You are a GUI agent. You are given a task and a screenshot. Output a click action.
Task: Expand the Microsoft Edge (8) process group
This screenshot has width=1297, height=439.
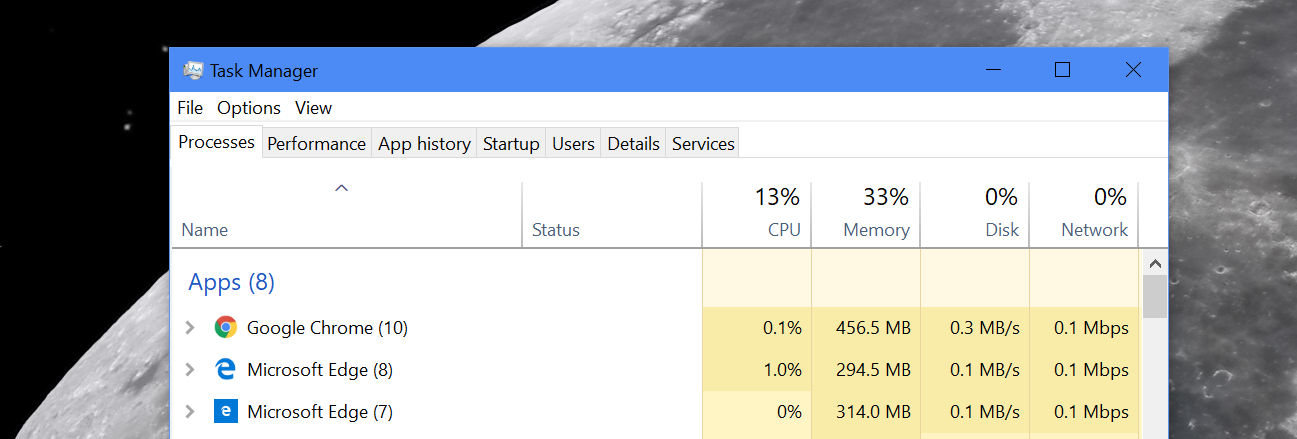click(x=190, y=369)
